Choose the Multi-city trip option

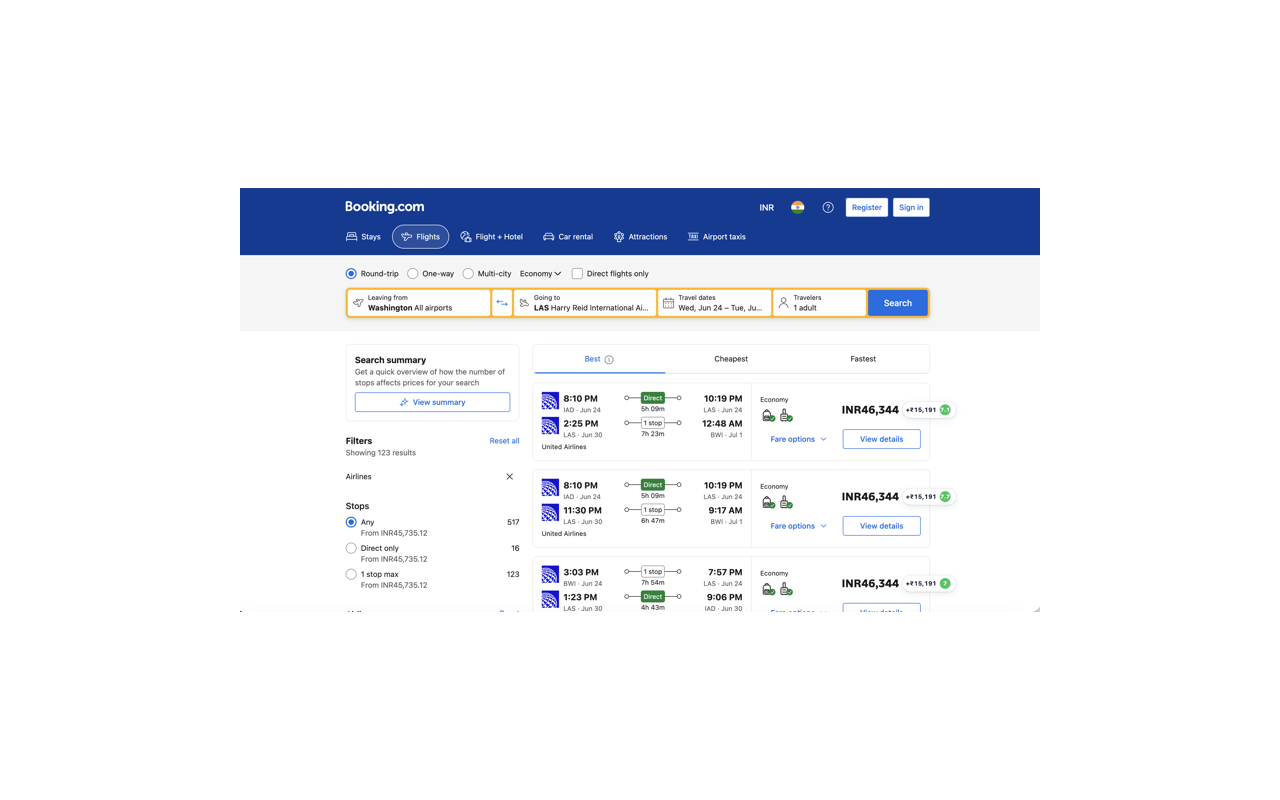468,273
